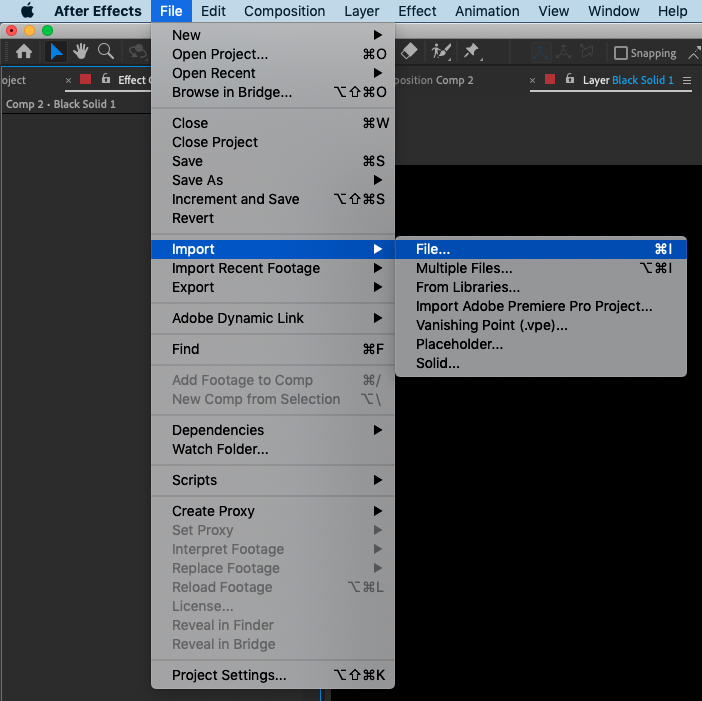Open the Layer panel hamburger menu
This screenshot has width=702, height=701.
687,81
